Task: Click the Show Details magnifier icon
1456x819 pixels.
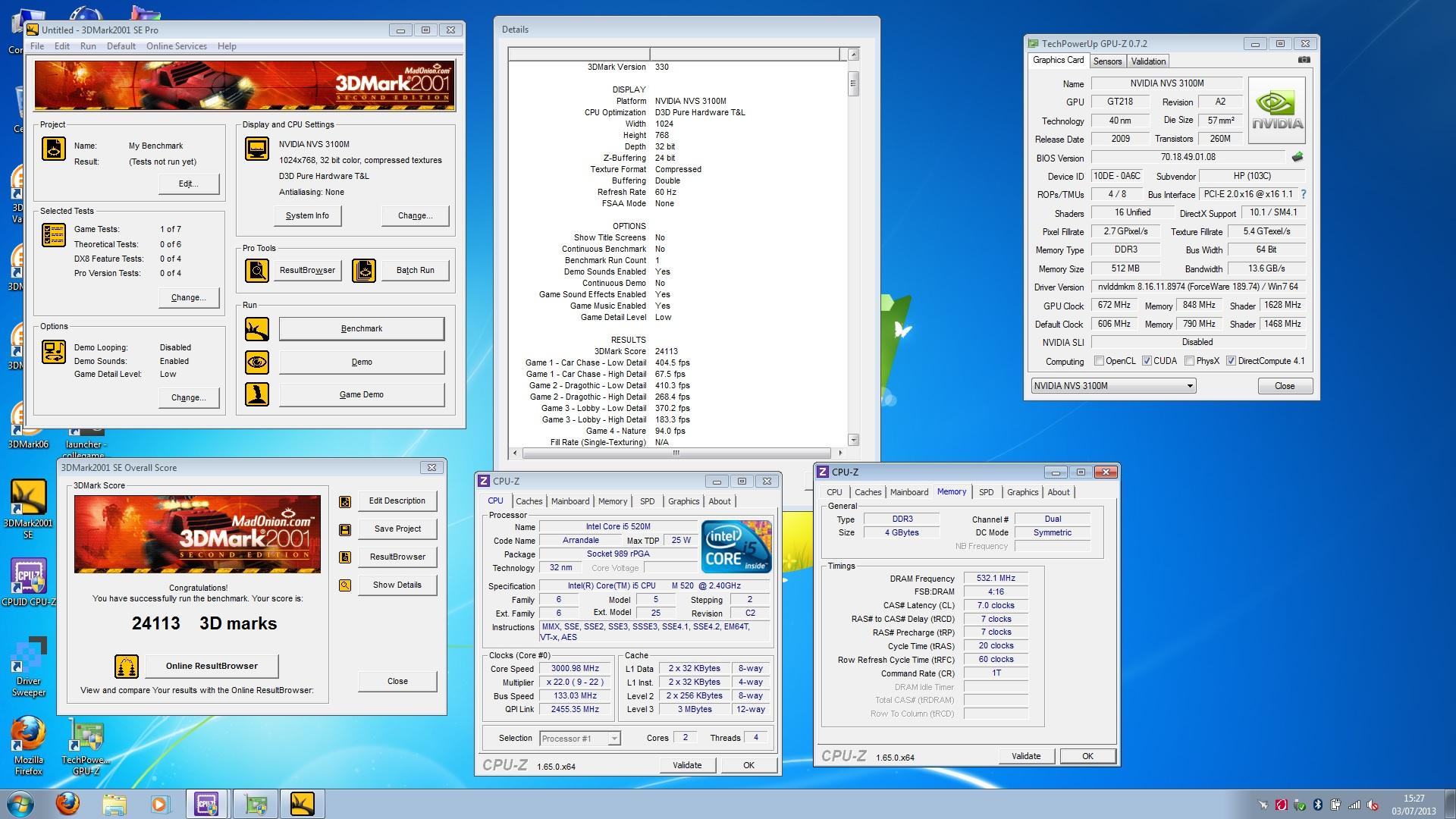Action: point(345,585)
